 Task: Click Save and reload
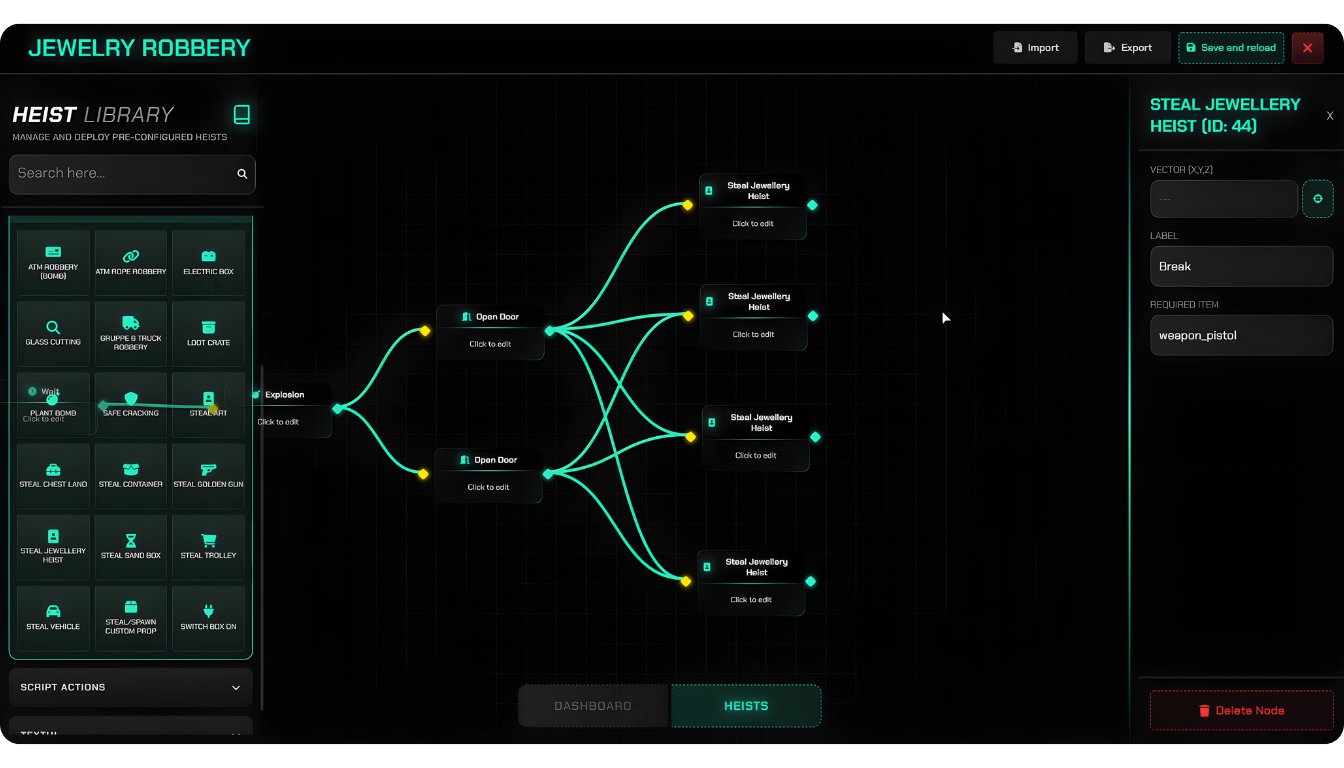pyautogui.click(x=1231, y=48)
